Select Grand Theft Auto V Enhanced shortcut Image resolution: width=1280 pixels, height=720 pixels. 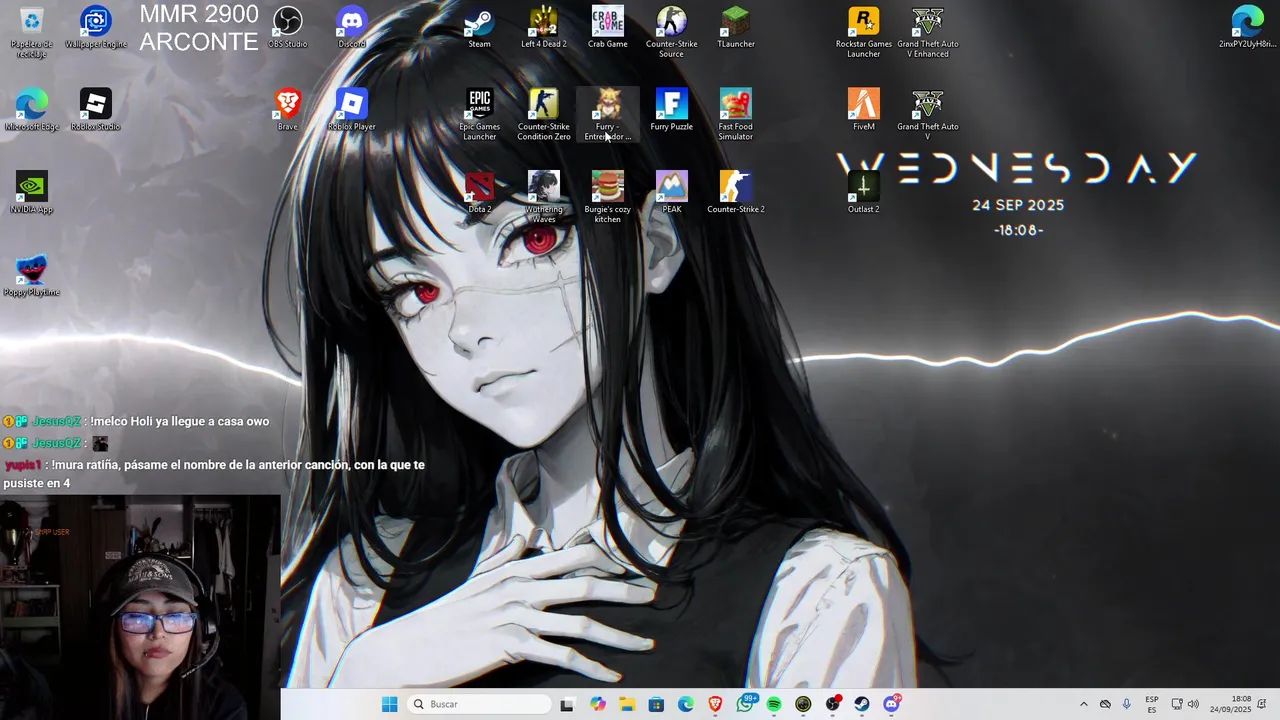[x=928, y=32]
